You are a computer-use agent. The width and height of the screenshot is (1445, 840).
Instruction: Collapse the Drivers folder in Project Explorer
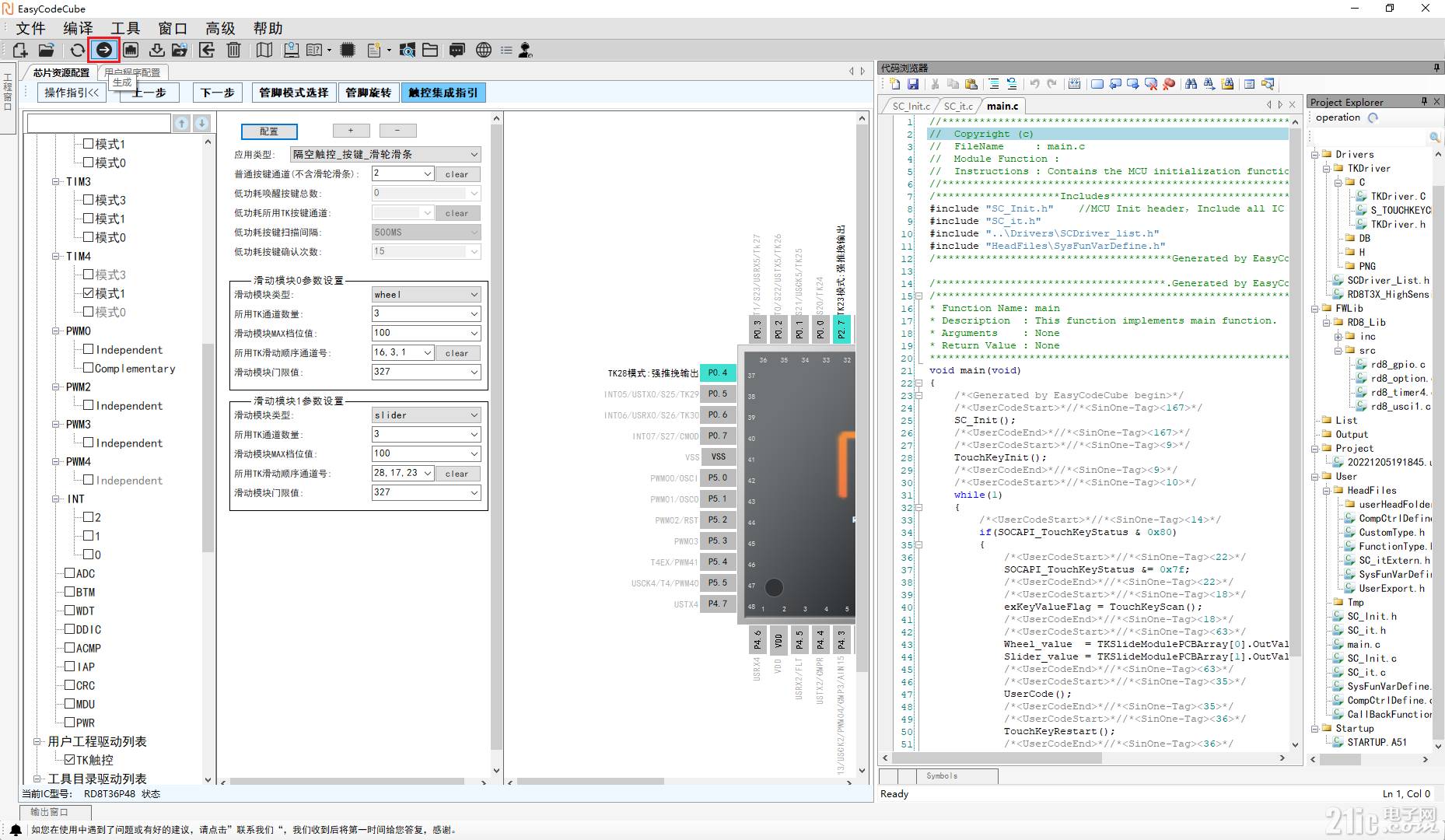1315,154
